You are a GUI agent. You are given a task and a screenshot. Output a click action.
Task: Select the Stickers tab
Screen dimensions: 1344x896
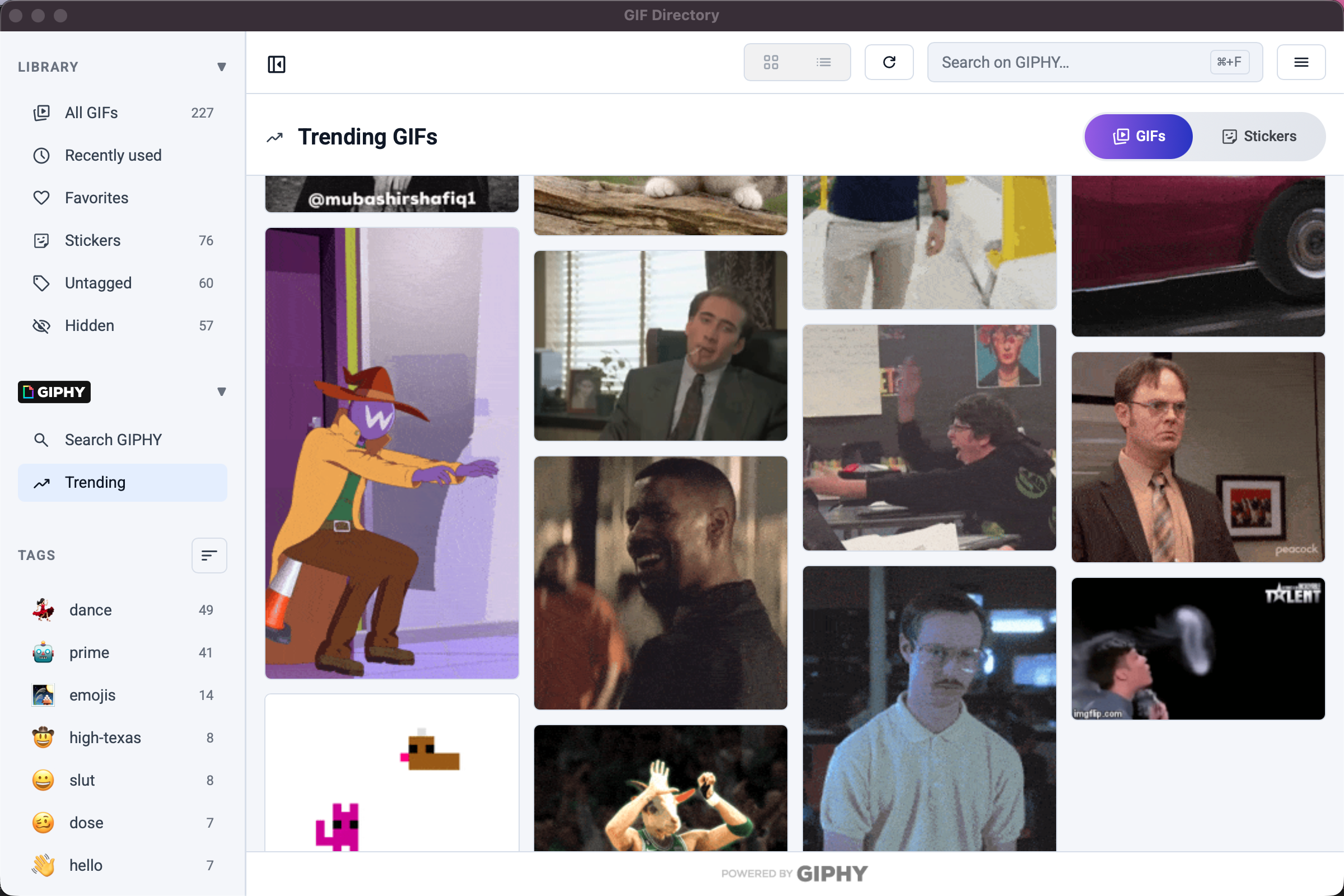coord(1259,137)
